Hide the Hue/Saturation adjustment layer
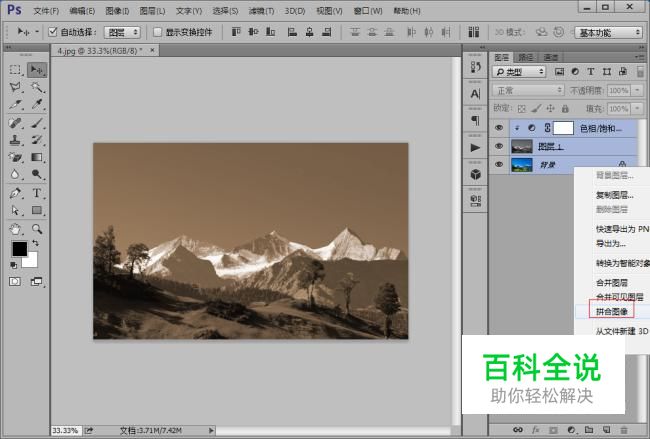Screen dimensions: 650x439 pos(499,128)
